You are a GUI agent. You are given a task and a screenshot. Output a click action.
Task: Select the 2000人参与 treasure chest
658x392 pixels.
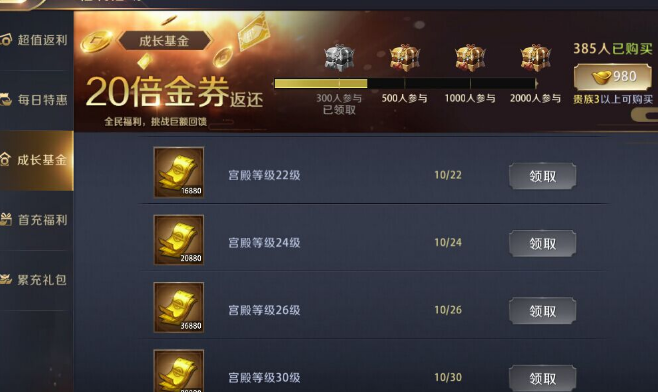535,58
